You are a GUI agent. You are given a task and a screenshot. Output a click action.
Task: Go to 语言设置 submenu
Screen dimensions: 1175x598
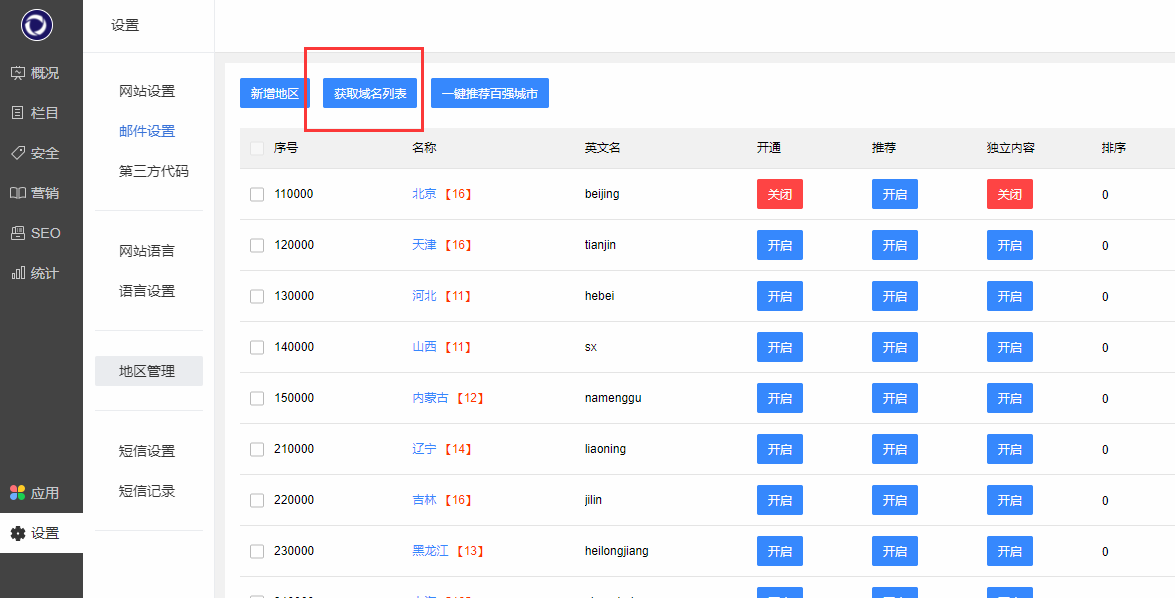(x=147, y=291)
